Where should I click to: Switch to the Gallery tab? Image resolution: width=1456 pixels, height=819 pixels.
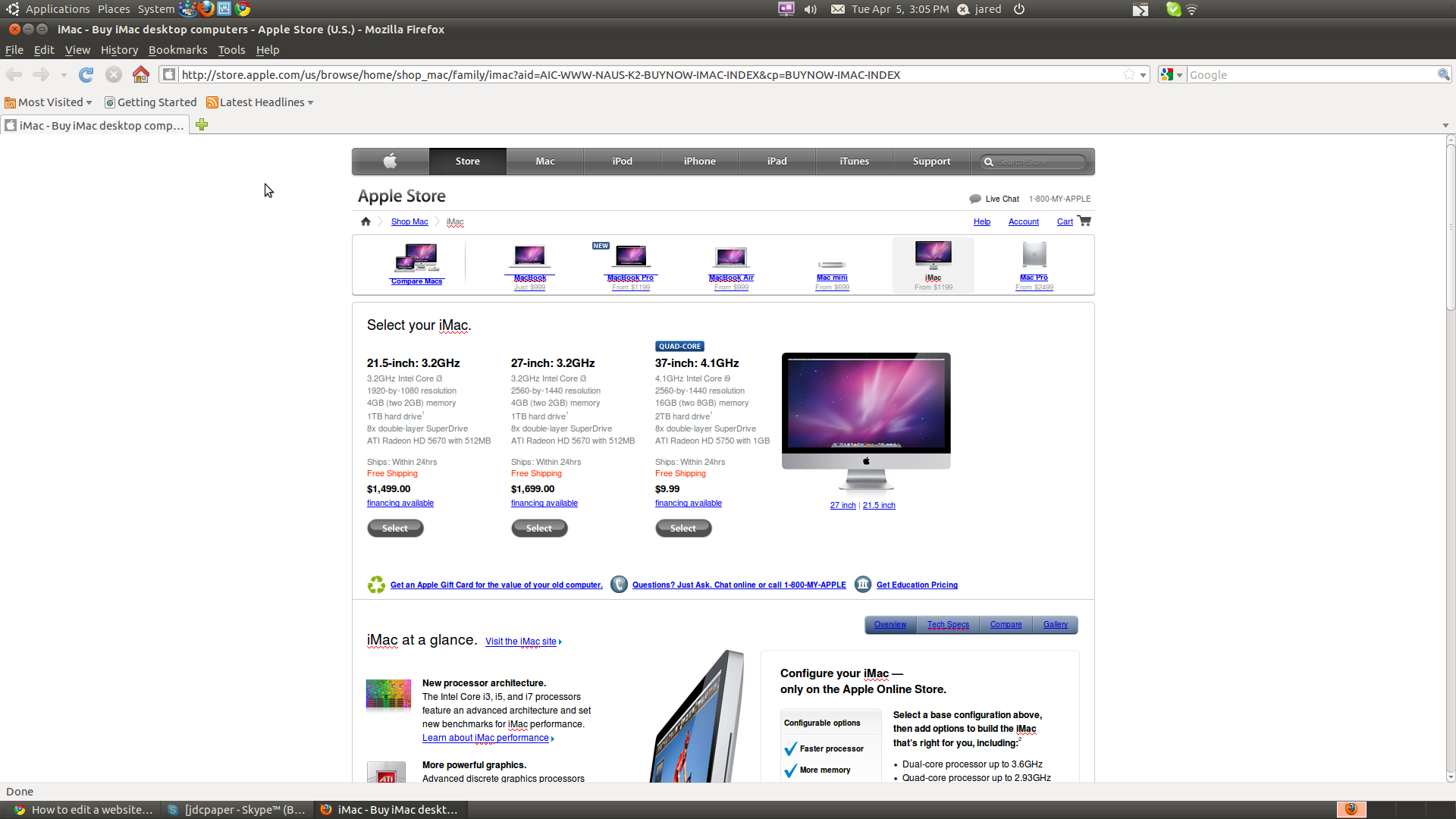coord(1055,625)
